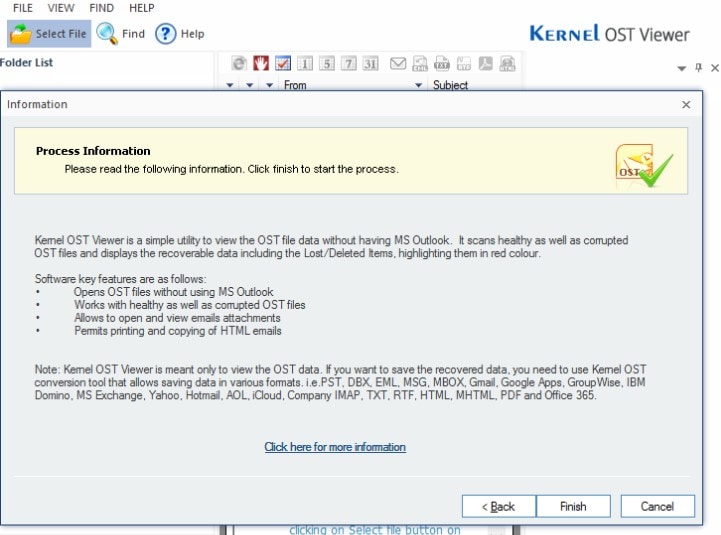This screenshot has height=535, width=721.
Task: Click the calendar checkmark today icon
Action: tap(283, 63)
